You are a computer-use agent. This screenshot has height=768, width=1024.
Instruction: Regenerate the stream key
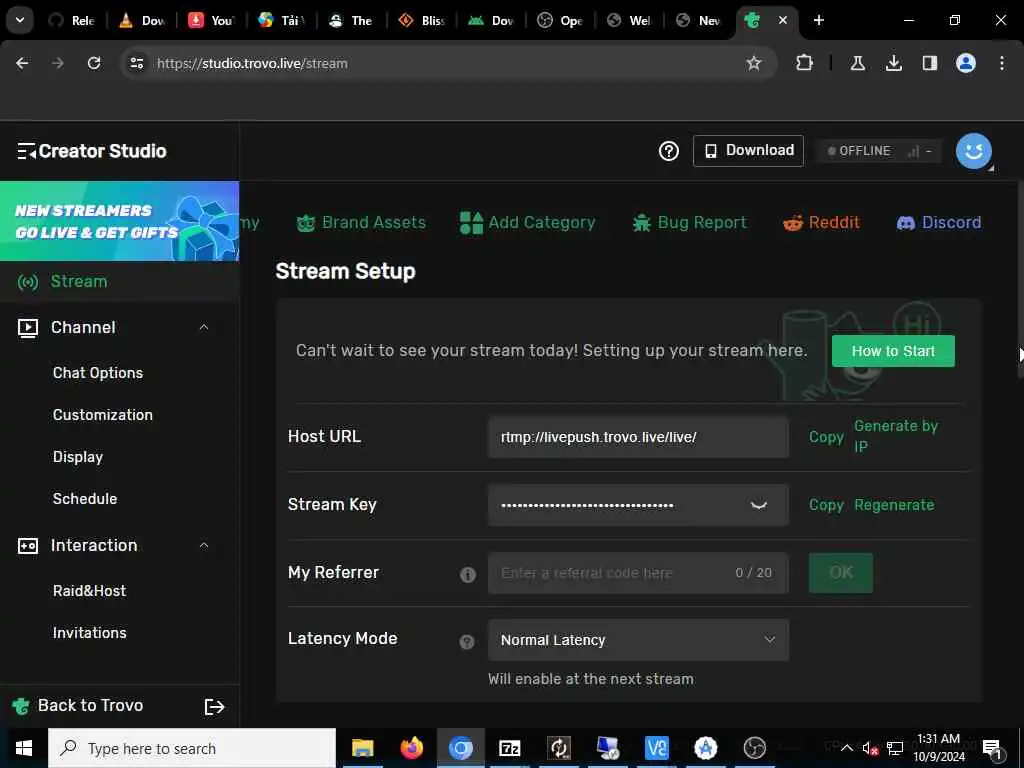click(894, 505)
